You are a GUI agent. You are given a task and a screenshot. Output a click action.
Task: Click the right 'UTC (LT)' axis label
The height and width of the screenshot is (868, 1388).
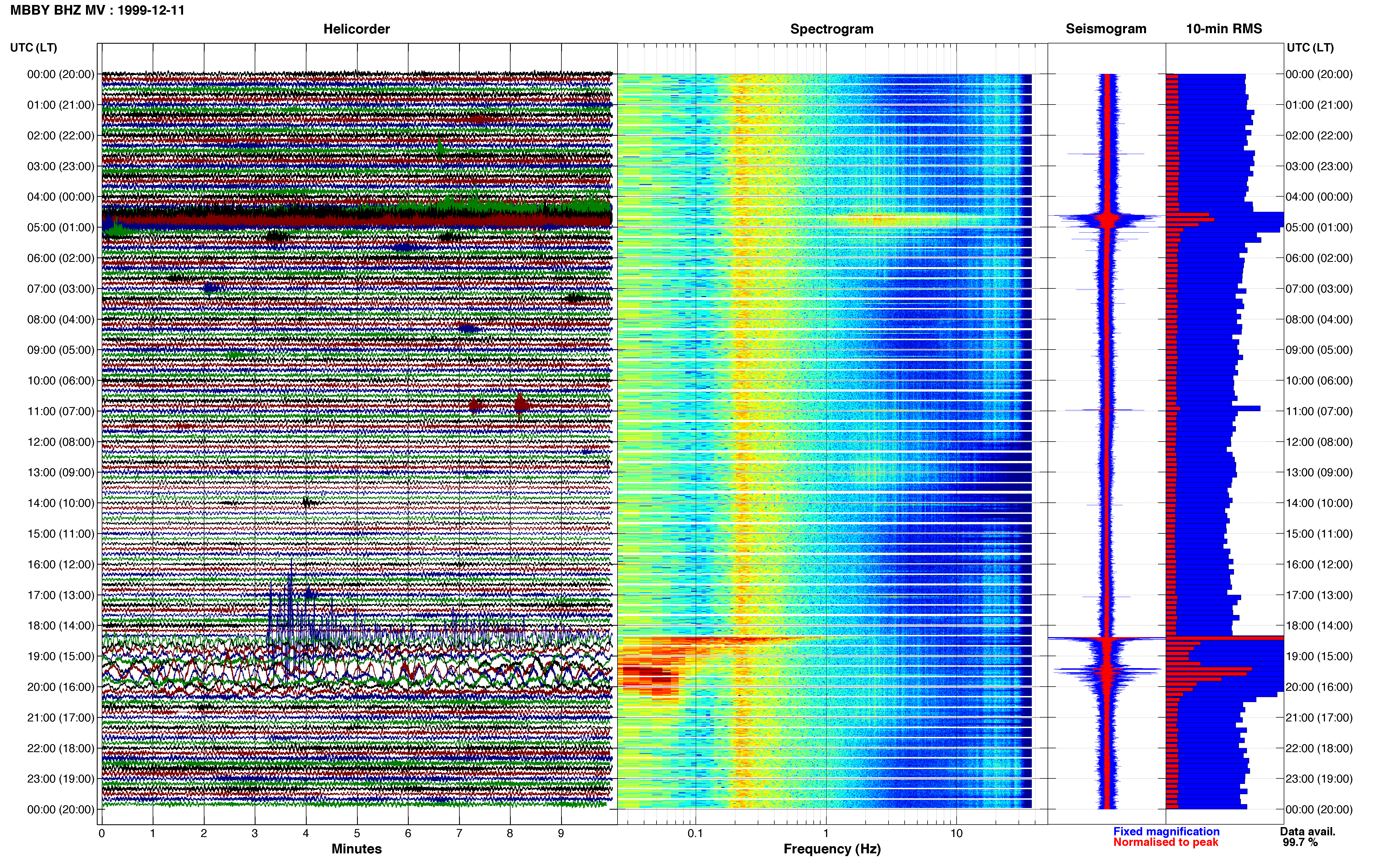pos(1310,48)
